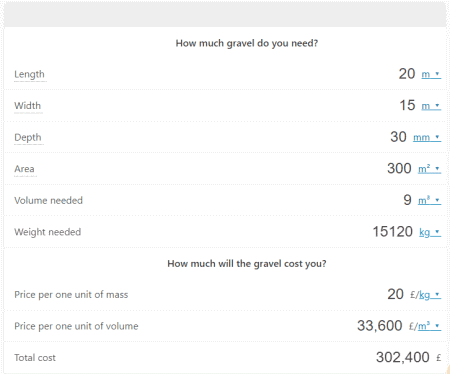Change the Weight needed unit from kg
The width and height of the screenshot is (450, 374).
[x=430, y=232]
